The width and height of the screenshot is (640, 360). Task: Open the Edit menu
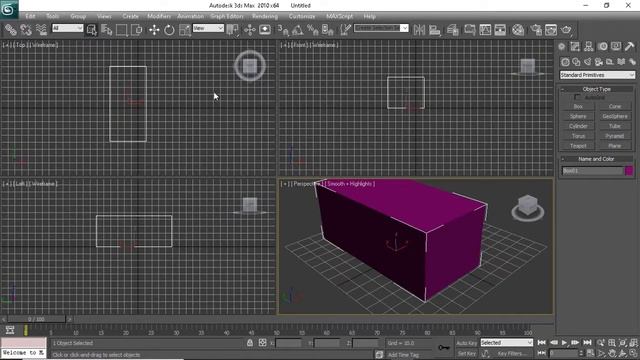(x=31, y=16)
